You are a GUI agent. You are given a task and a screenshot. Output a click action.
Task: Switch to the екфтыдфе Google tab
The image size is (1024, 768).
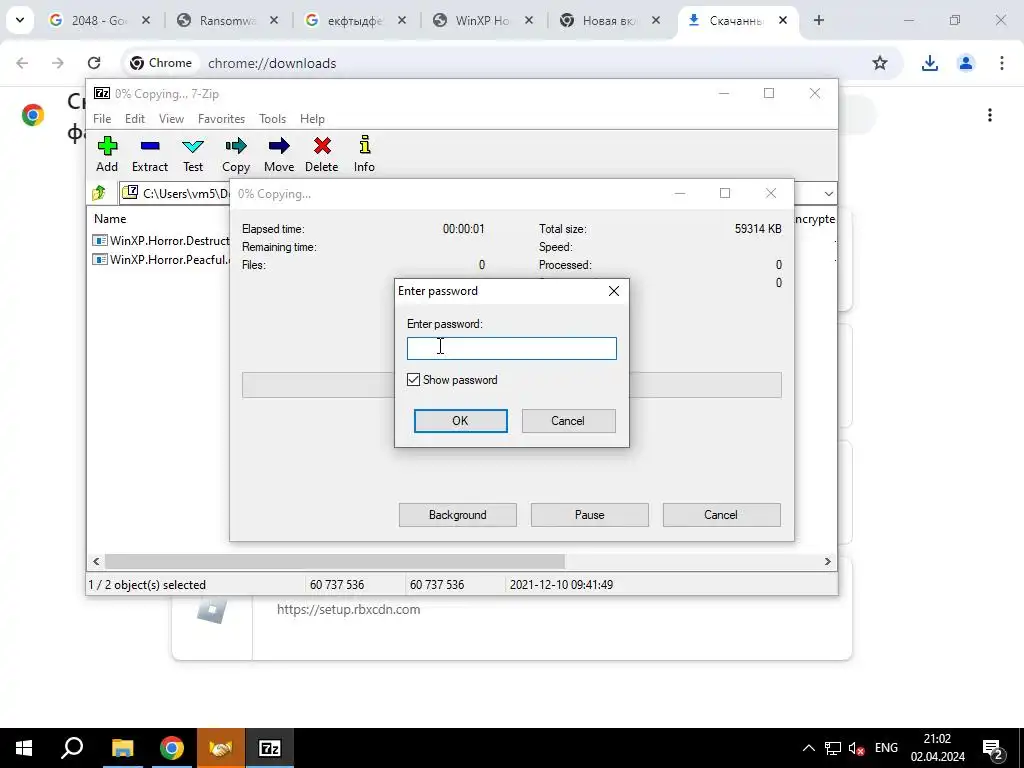[x=354, y=20]
